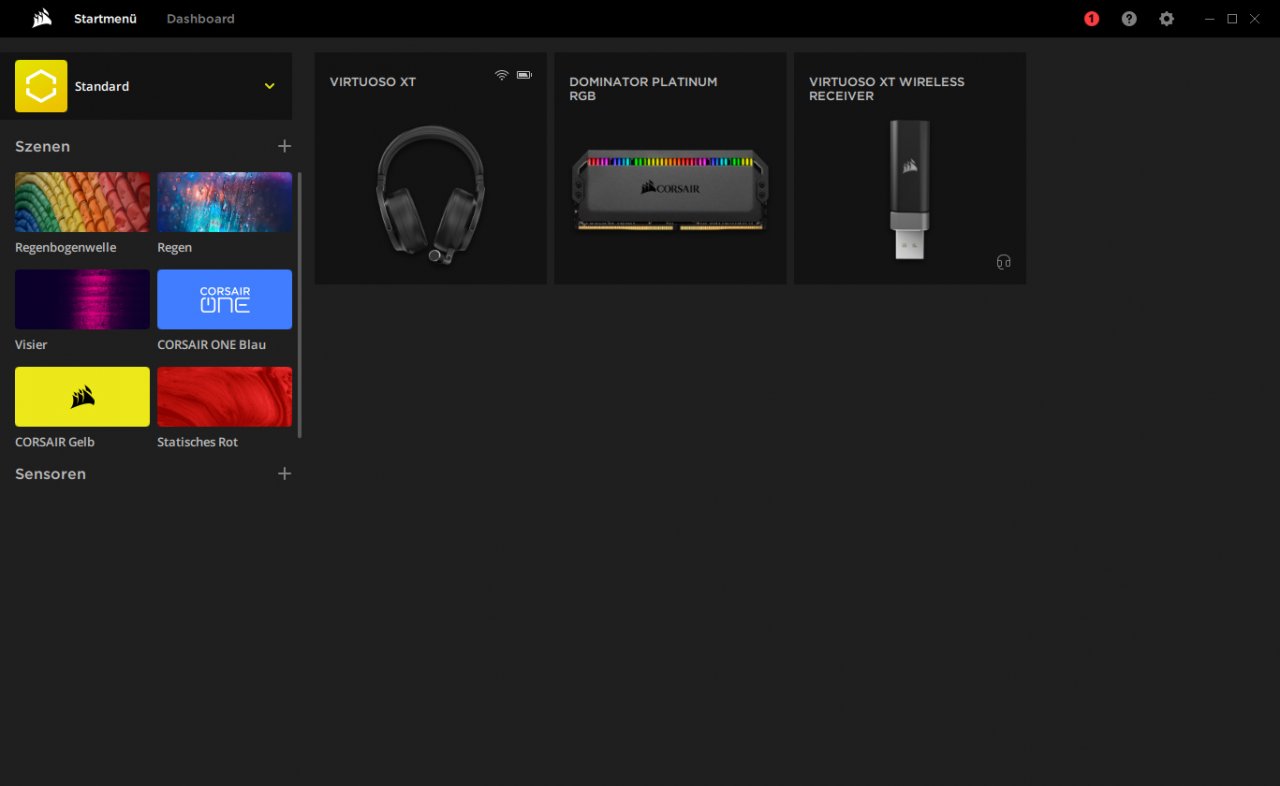Click the Szenen section heading
The height and width of the screenshot is (786, 1280).
(42, 146)
